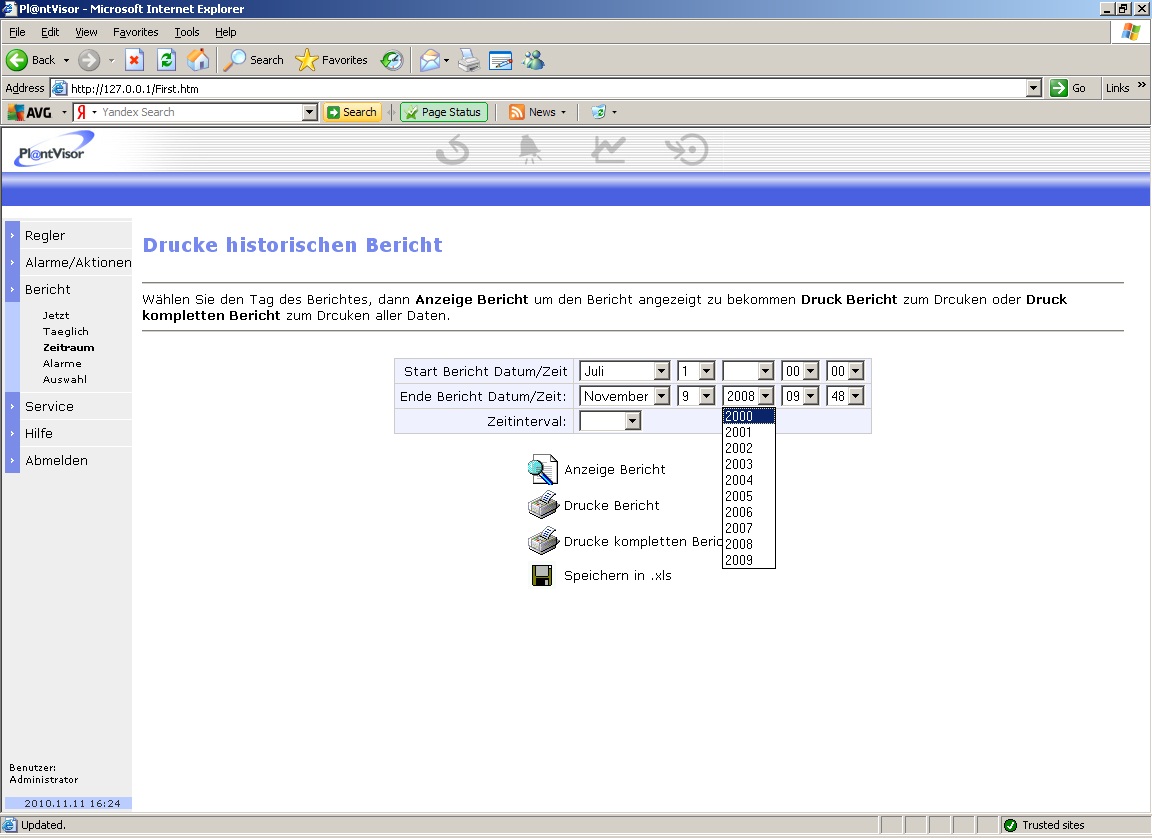Screen dimensions: 1152x838
Task: Click the PlantVisor logo
Action: pos(54,150)
